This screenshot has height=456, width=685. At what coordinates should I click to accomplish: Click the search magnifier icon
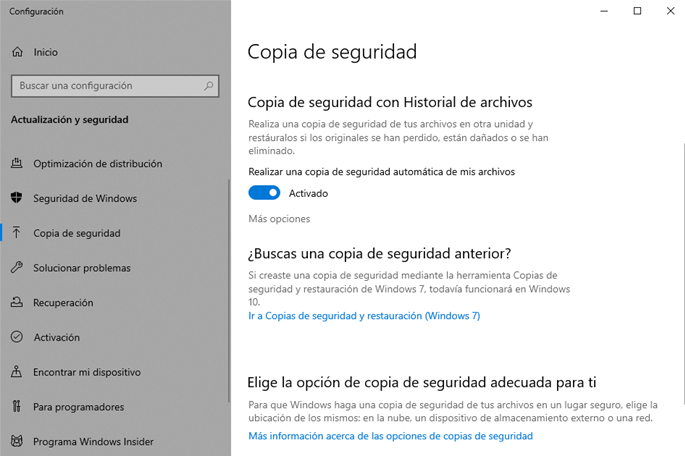coord(207,86)
